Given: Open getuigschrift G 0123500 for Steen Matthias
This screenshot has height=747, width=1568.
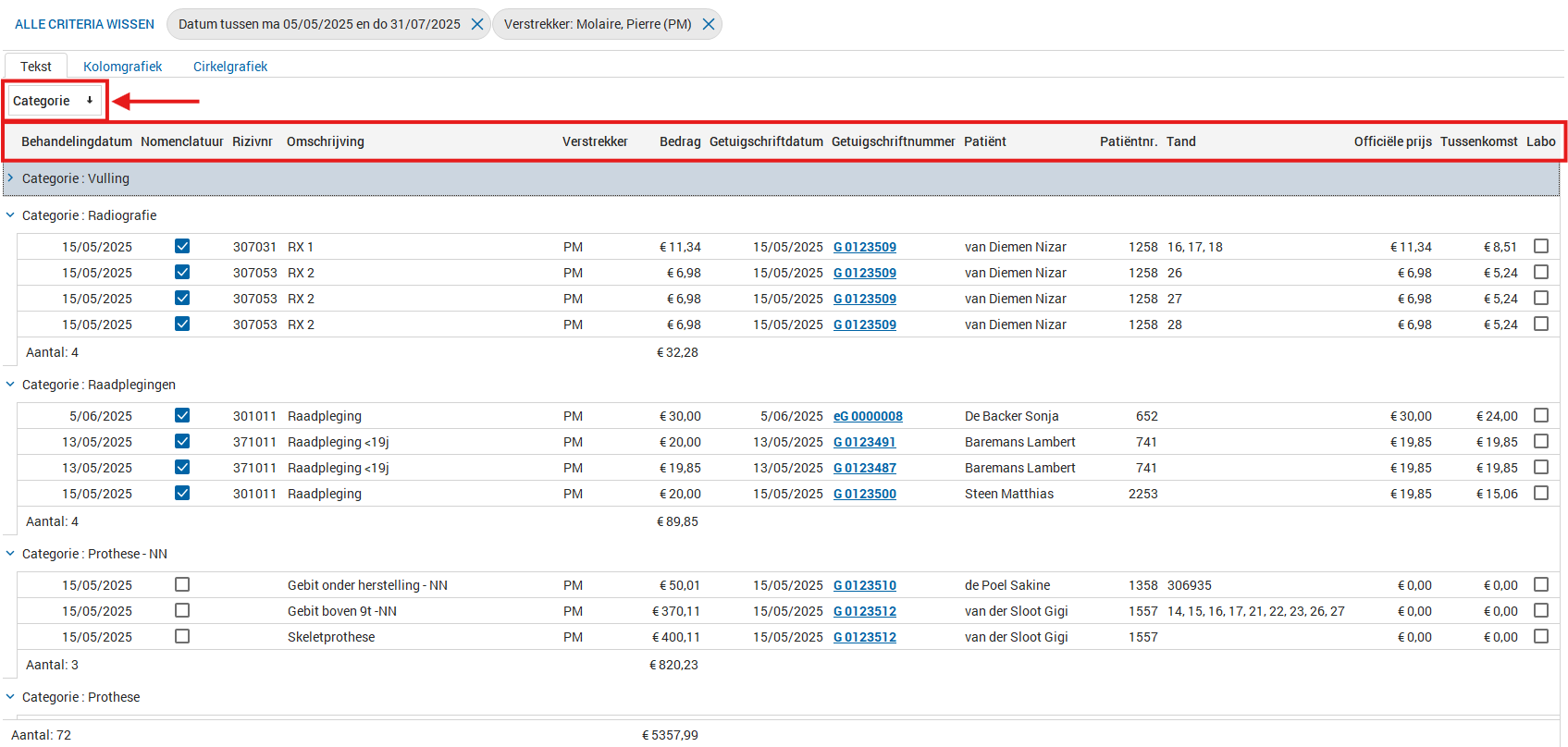Looking at the screenshot, I should 865,494.
